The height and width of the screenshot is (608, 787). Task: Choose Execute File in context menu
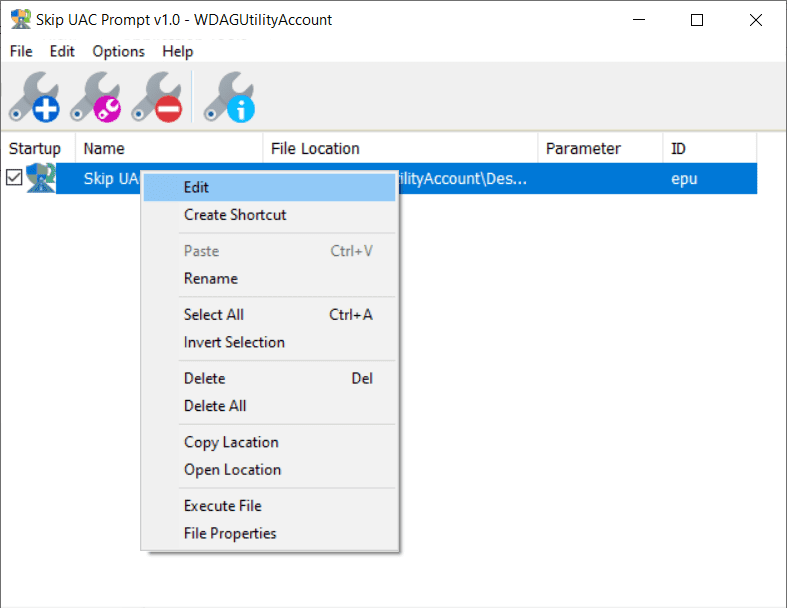[270, 506]
